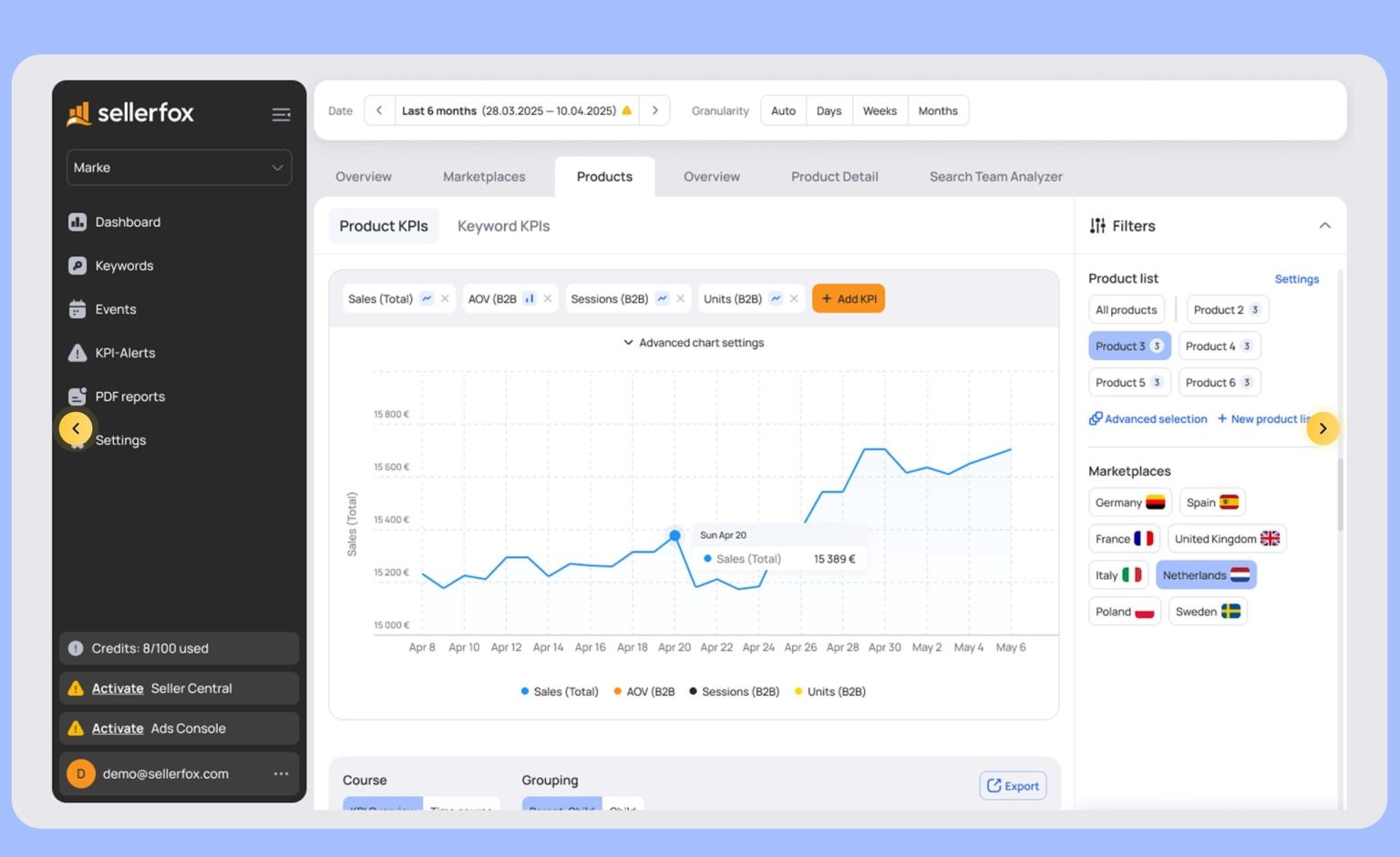
Task: Change chart type icon on Sales (Total)
Action: point(427,298)
